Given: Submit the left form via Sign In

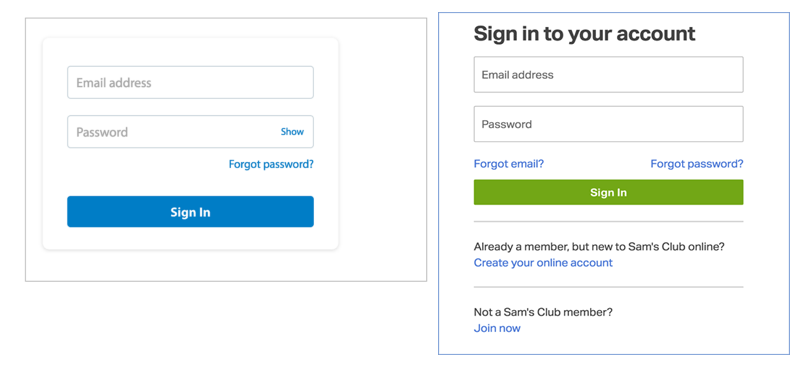Looking at the screenshot, I should click(x=190, y=212).
